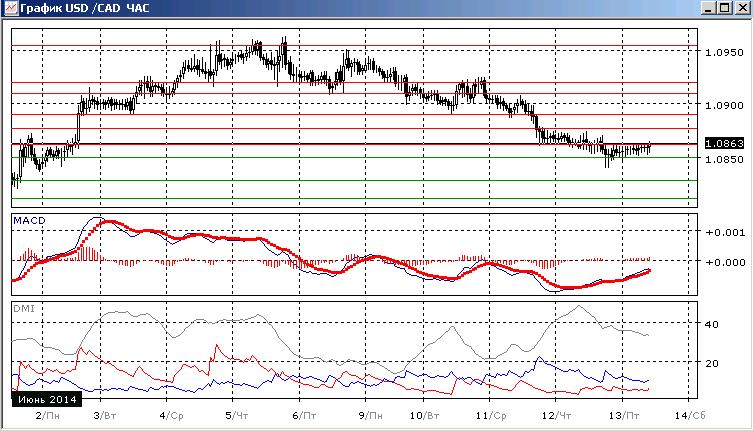
Task: Click the window title 'График USD /CAD ЧАС'
Action: pyautogui.click(x=85, y=8)
